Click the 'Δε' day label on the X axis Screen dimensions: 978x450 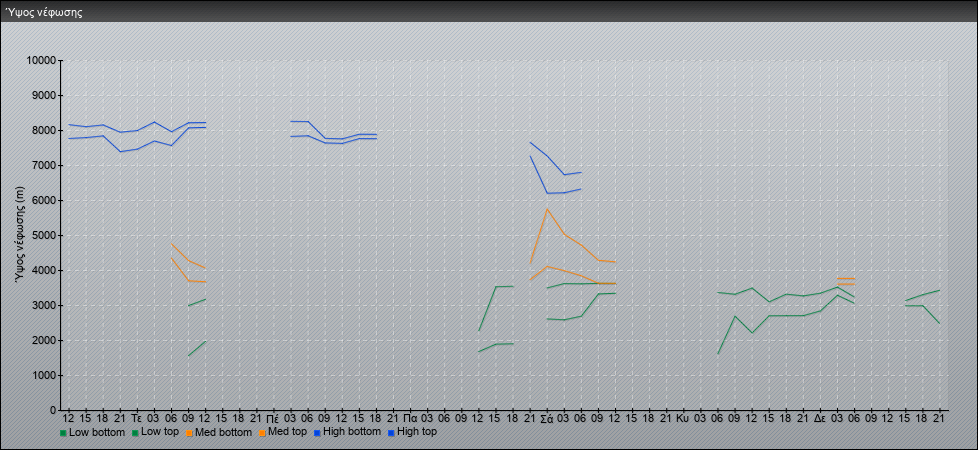(x=820, y=418)
